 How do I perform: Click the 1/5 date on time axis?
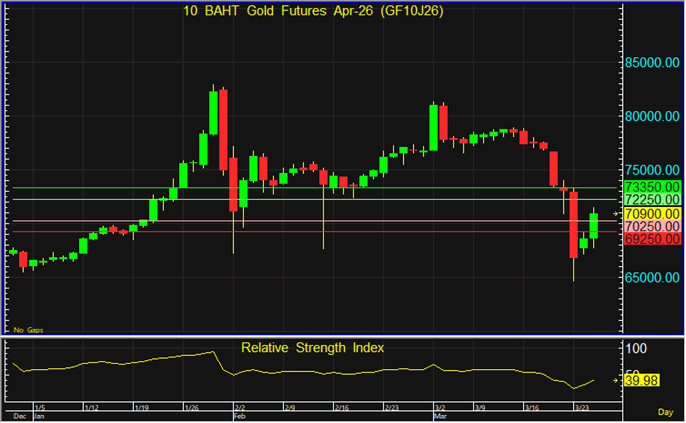39,408
